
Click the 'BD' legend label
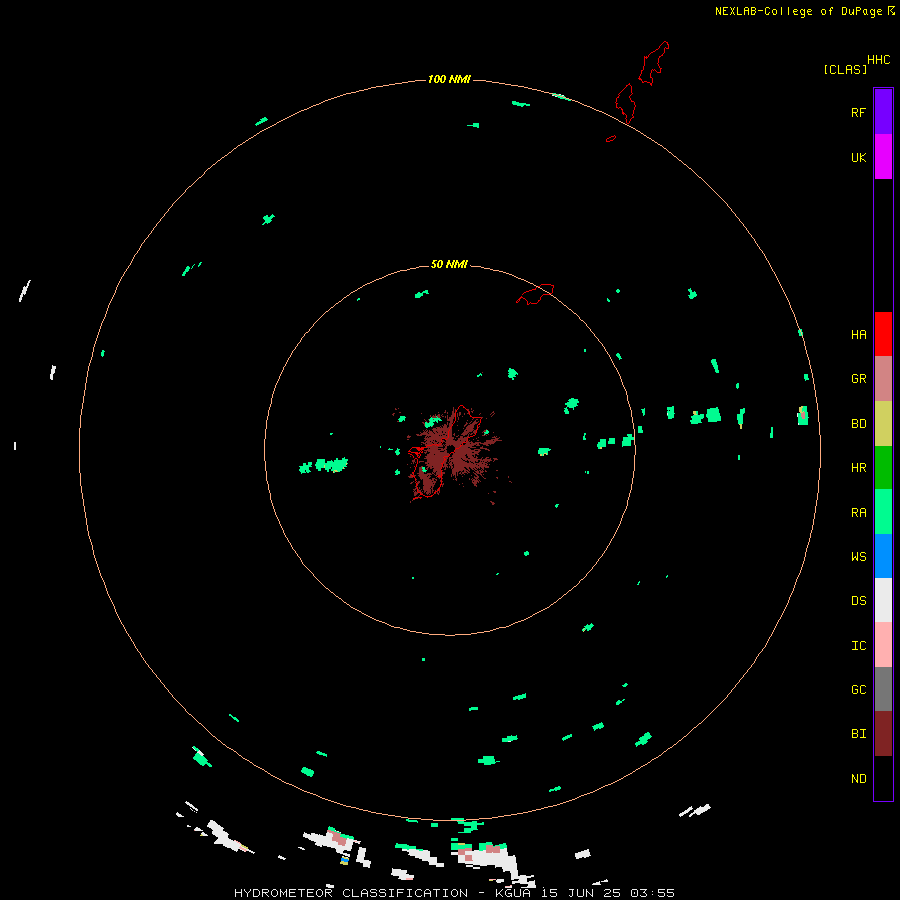pyautogui.click(x=858, y=424)
